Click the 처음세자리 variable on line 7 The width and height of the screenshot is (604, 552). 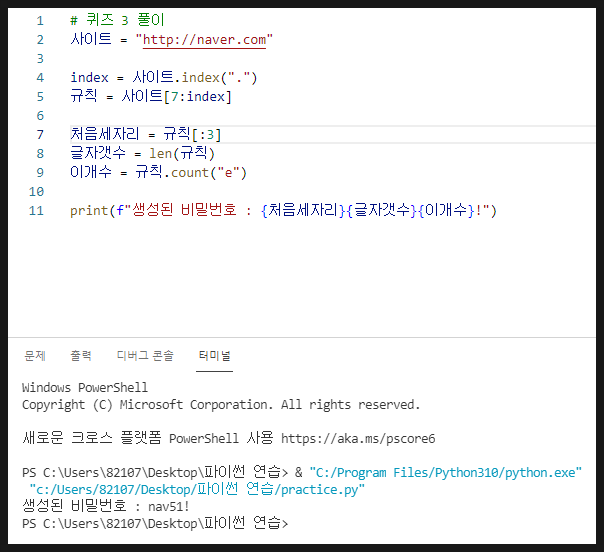[x=104, y=134]
